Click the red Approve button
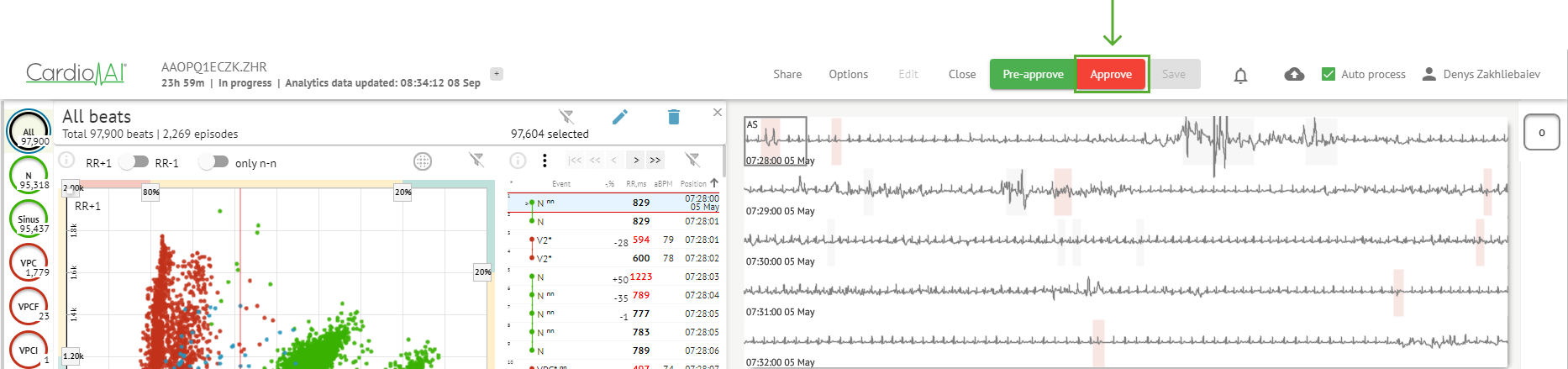Viewport: 1568px width, 369px height. pos(1111,74)
